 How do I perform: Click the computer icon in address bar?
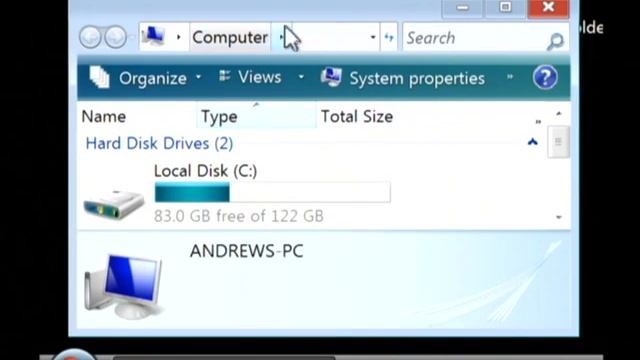(153, 37)
